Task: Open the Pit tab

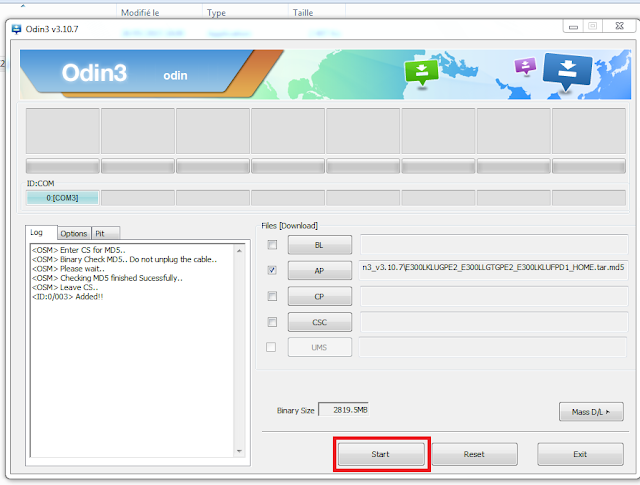Action: pyautogui.click(x=105, y=234)
